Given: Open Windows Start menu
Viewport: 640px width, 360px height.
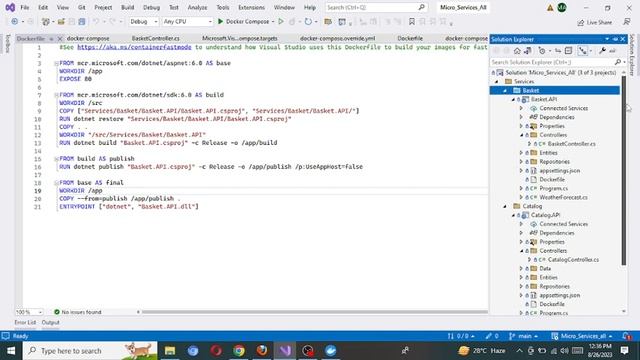Looking at the screenshot, I should (x=11, y=351).
